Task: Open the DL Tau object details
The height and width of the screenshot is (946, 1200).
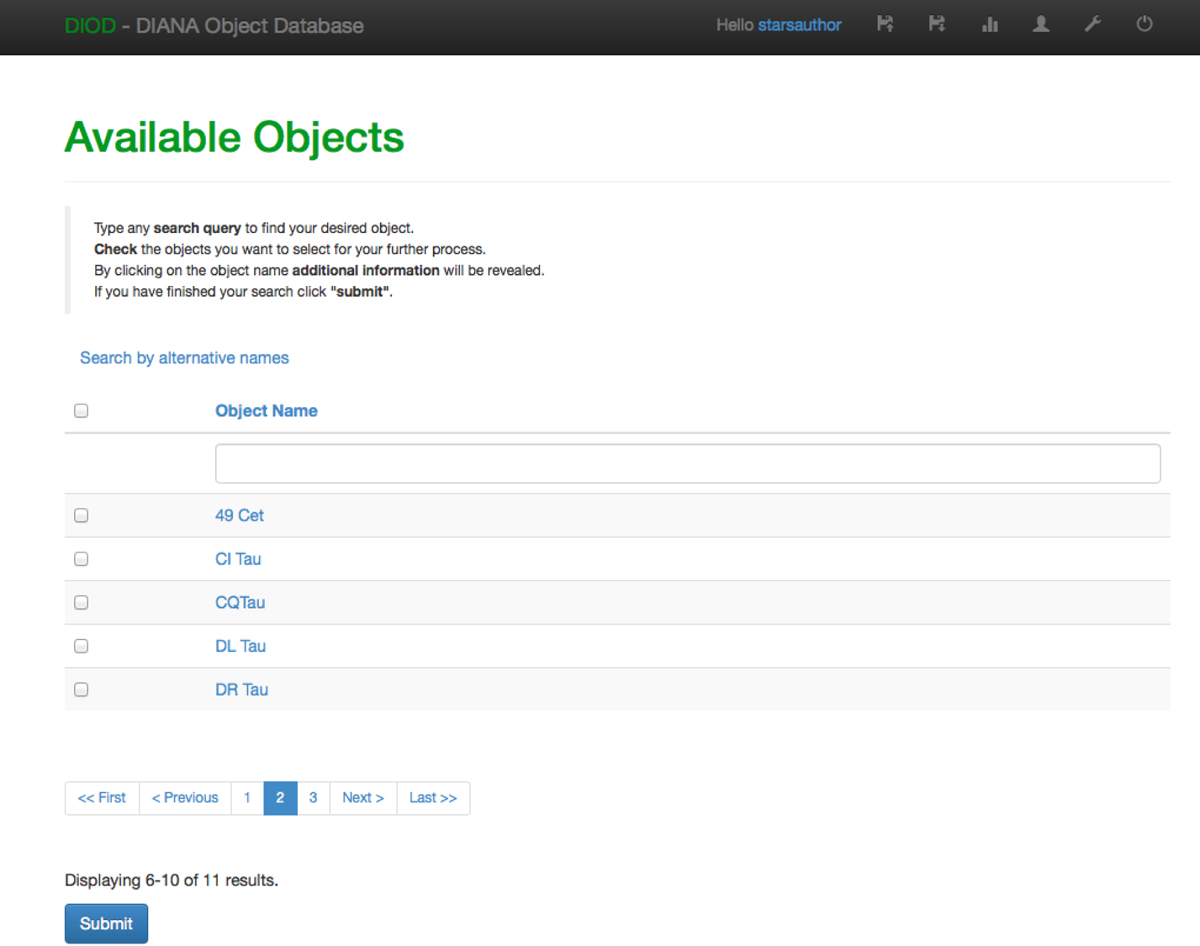Action: point(240,647)
